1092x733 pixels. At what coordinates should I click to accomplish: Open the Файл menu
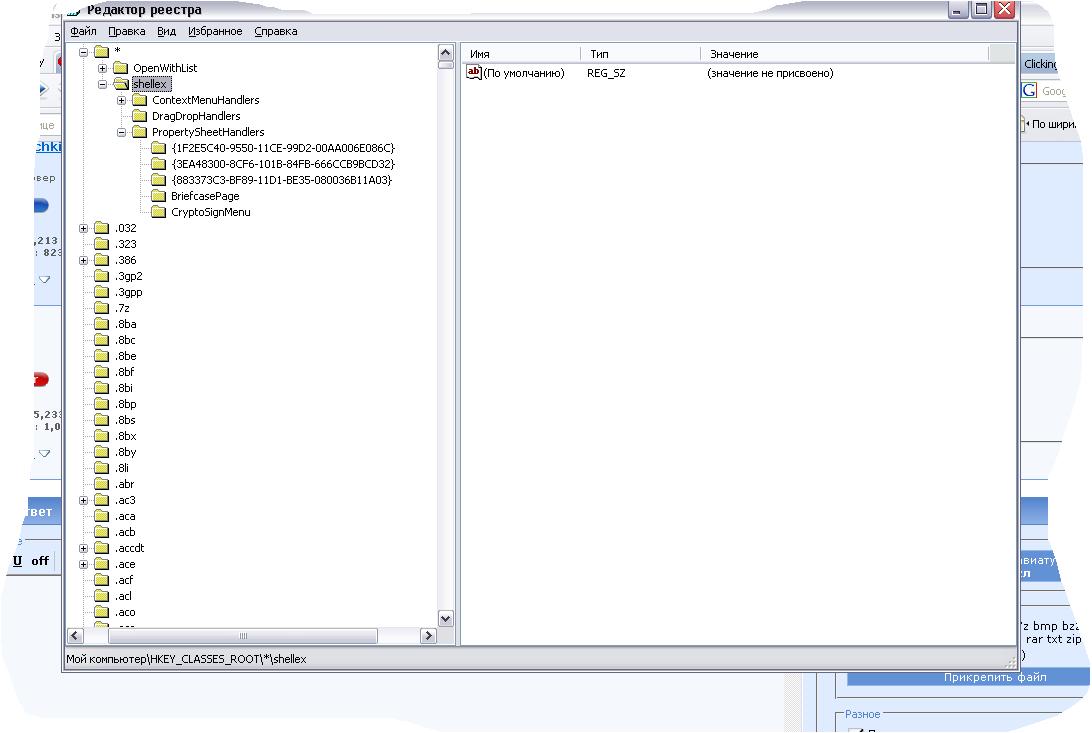[83, 31]
